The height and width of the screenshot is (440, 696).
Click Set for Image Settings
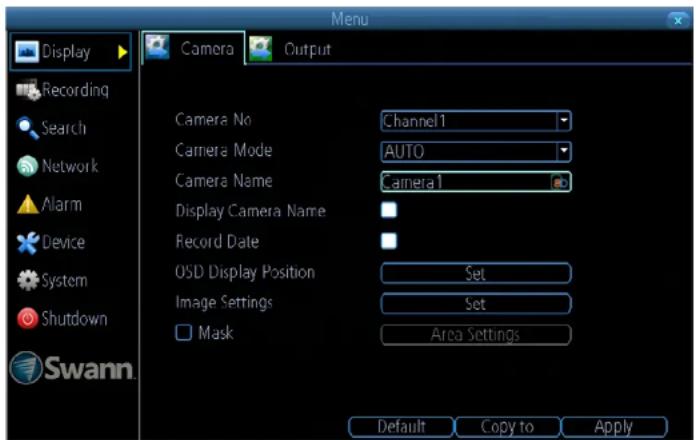click(476, 304)
